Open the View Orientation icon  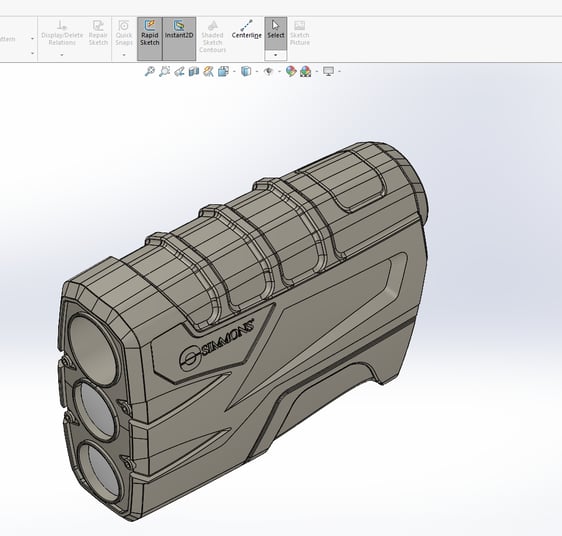223,71
